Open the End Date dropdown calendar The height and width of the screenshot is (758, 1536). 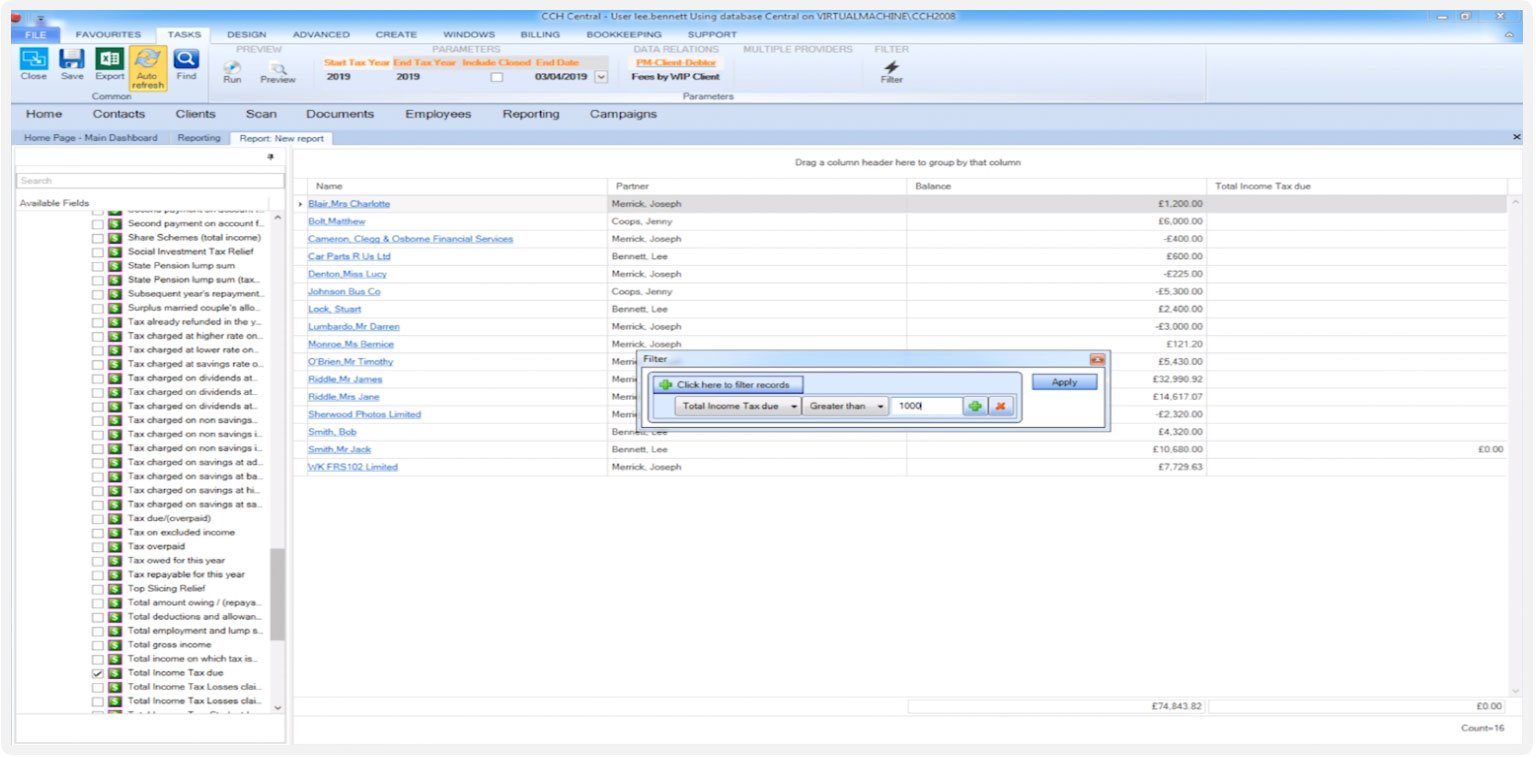pyautogui.click(x=601, y=77)
